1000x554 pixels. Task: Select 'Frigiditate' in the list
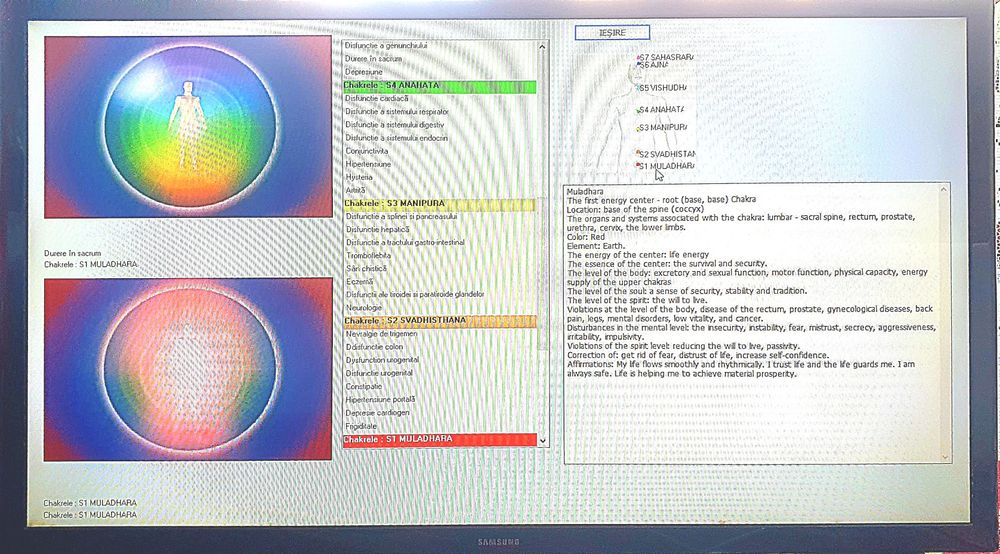pos(361,426)
